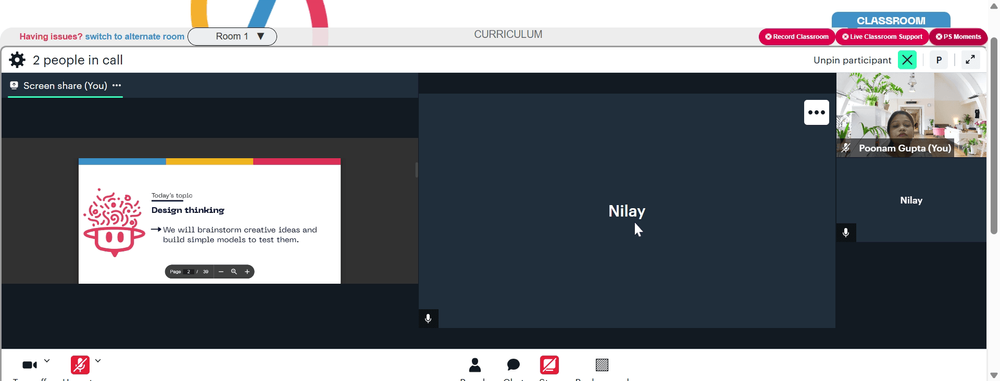Click microphone icon on pinned Nilay view

[428, 318]
